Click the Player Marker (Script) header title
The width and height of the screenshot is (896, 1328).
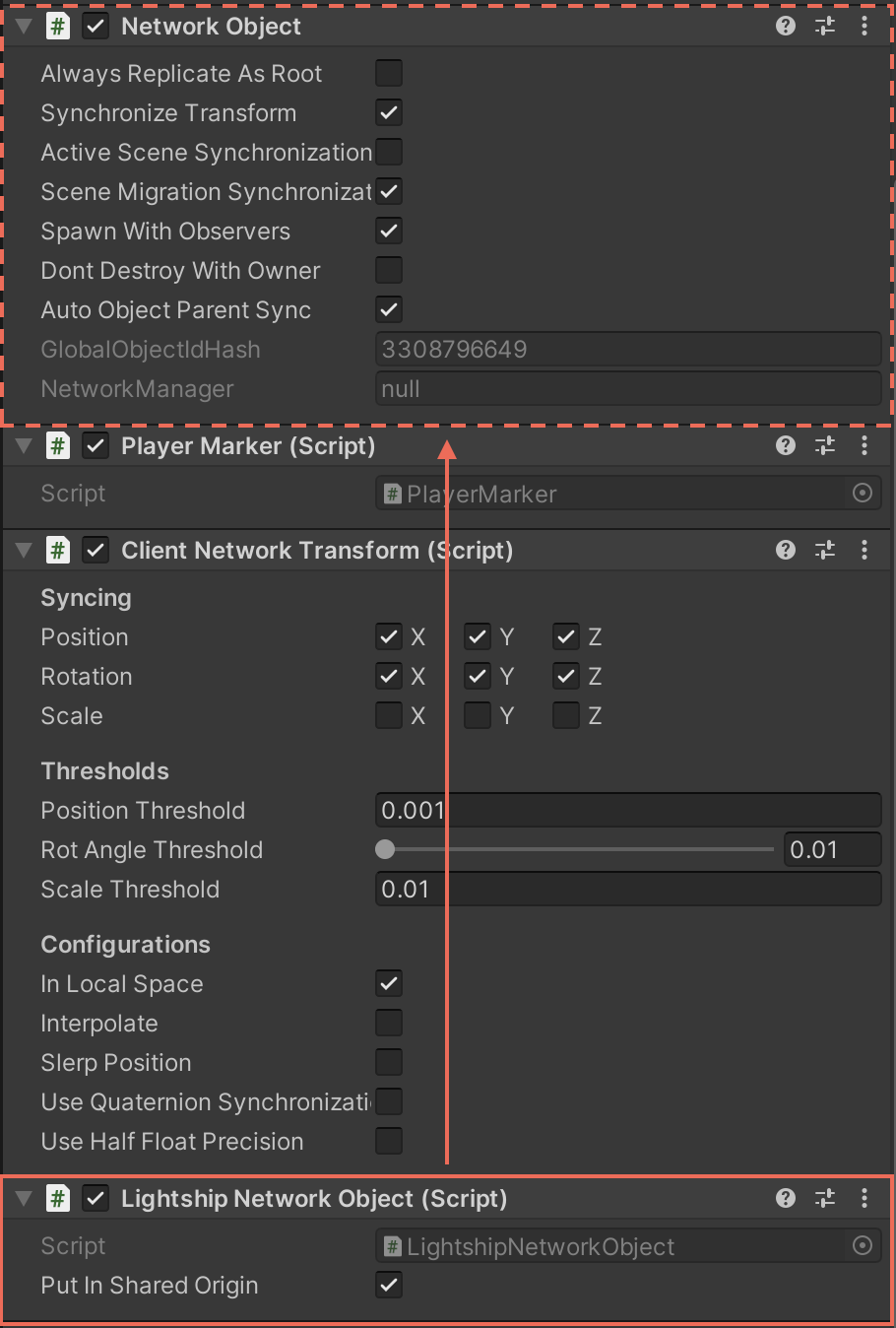coord(248,446)
